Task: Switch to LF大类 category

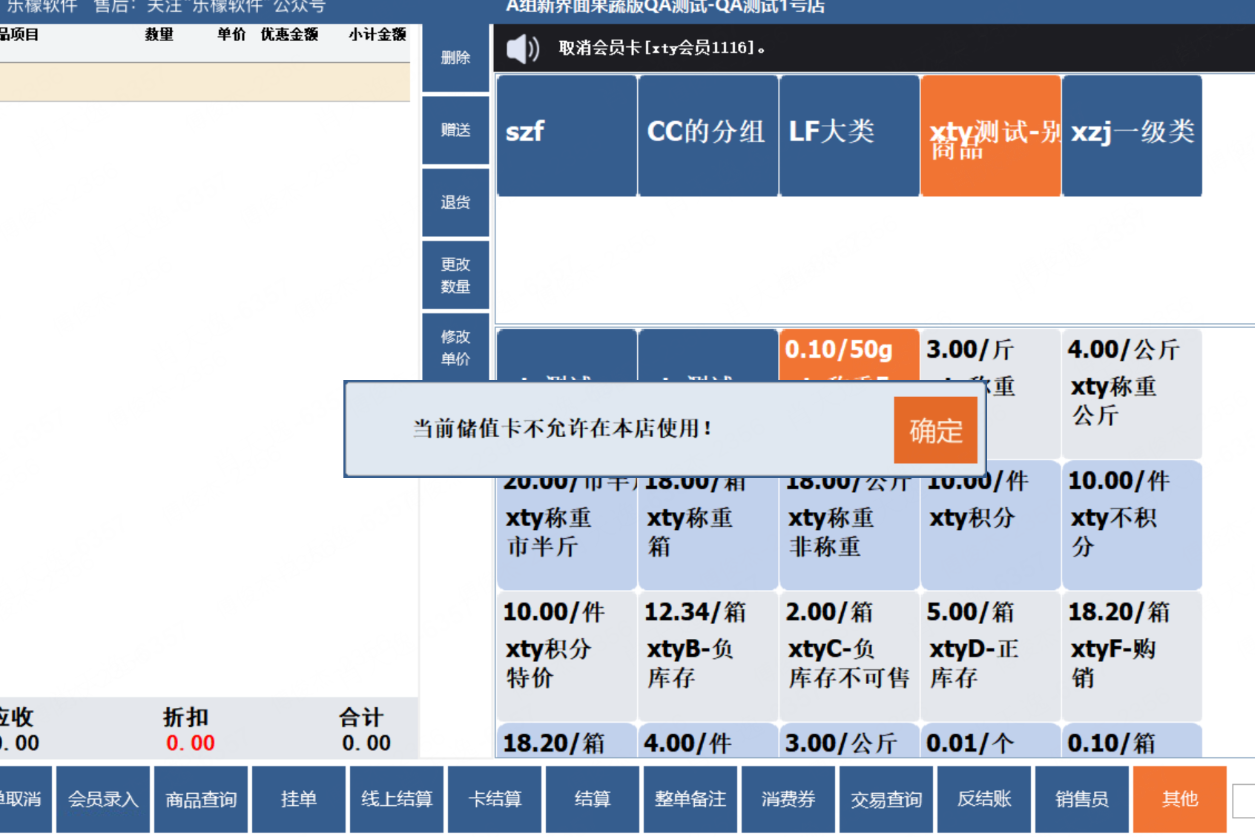Action: click(849, 135)
